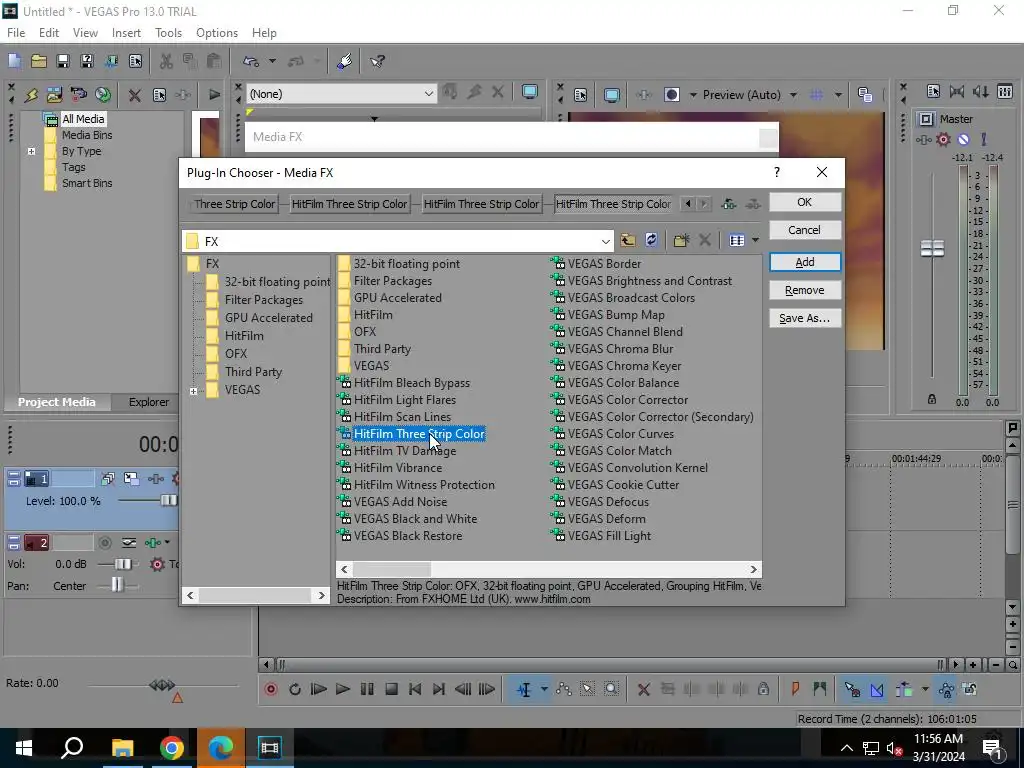Image resolution: width=1024 pixels, height=768 pixels.
Task: Click the OK button
Action: coord(805,202)
